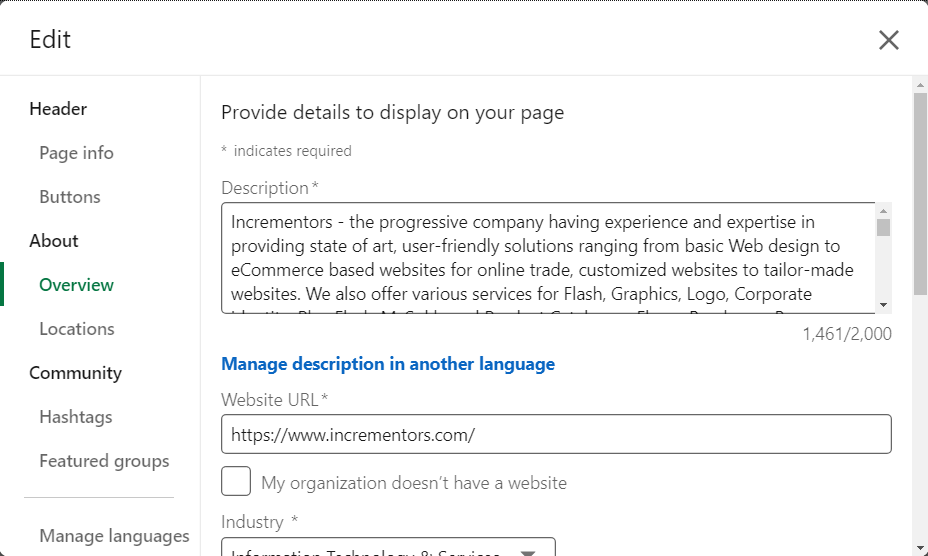The width and height of the screenshot is (928, 556).
Task: Click the 1,461/2,000 character counter
Action: coord(847,334)
